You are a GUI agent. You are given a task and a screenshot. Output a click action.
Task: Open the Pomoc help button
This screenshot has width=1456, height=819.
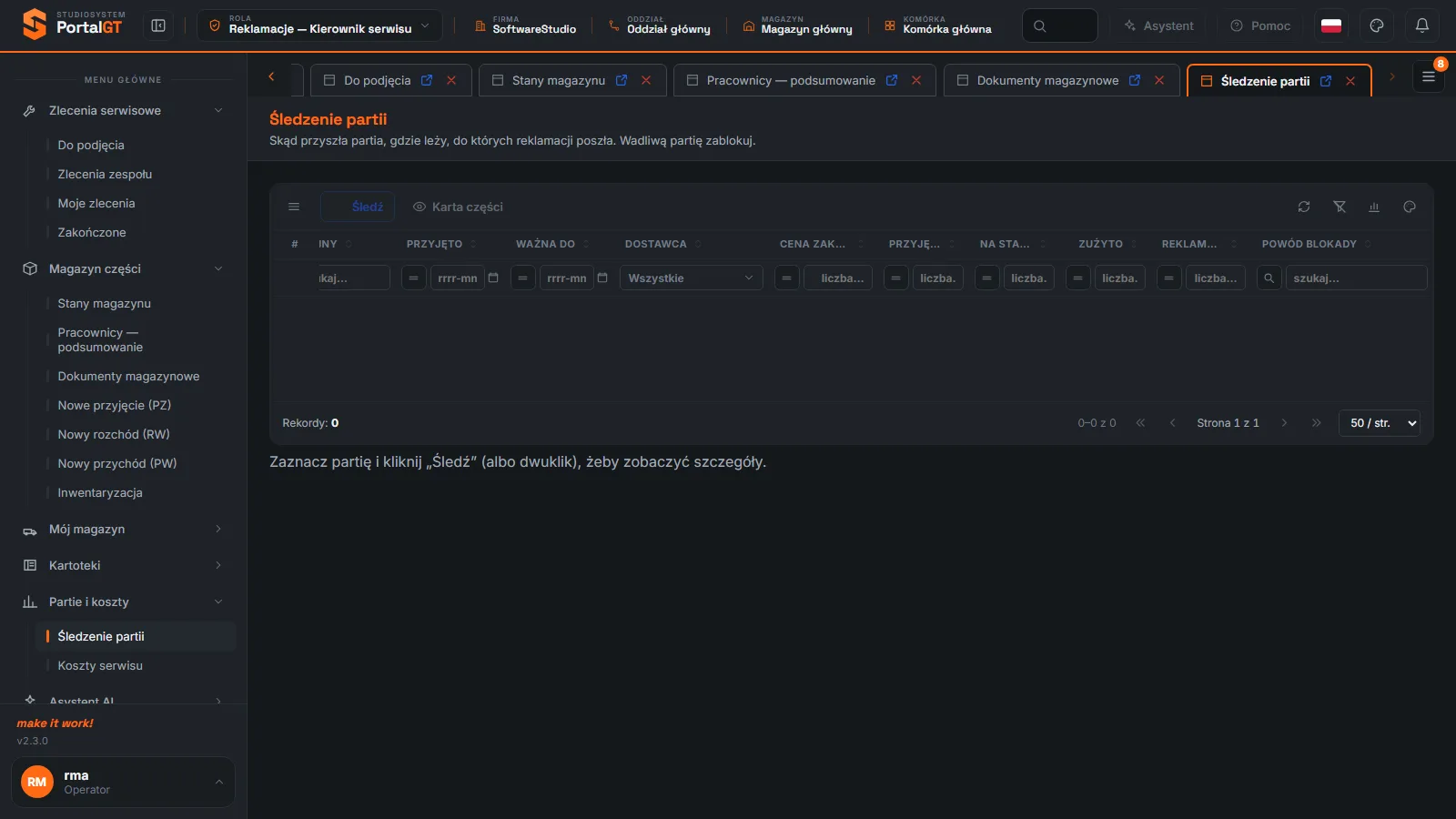pyautogui.click(x=1260, y=25)
